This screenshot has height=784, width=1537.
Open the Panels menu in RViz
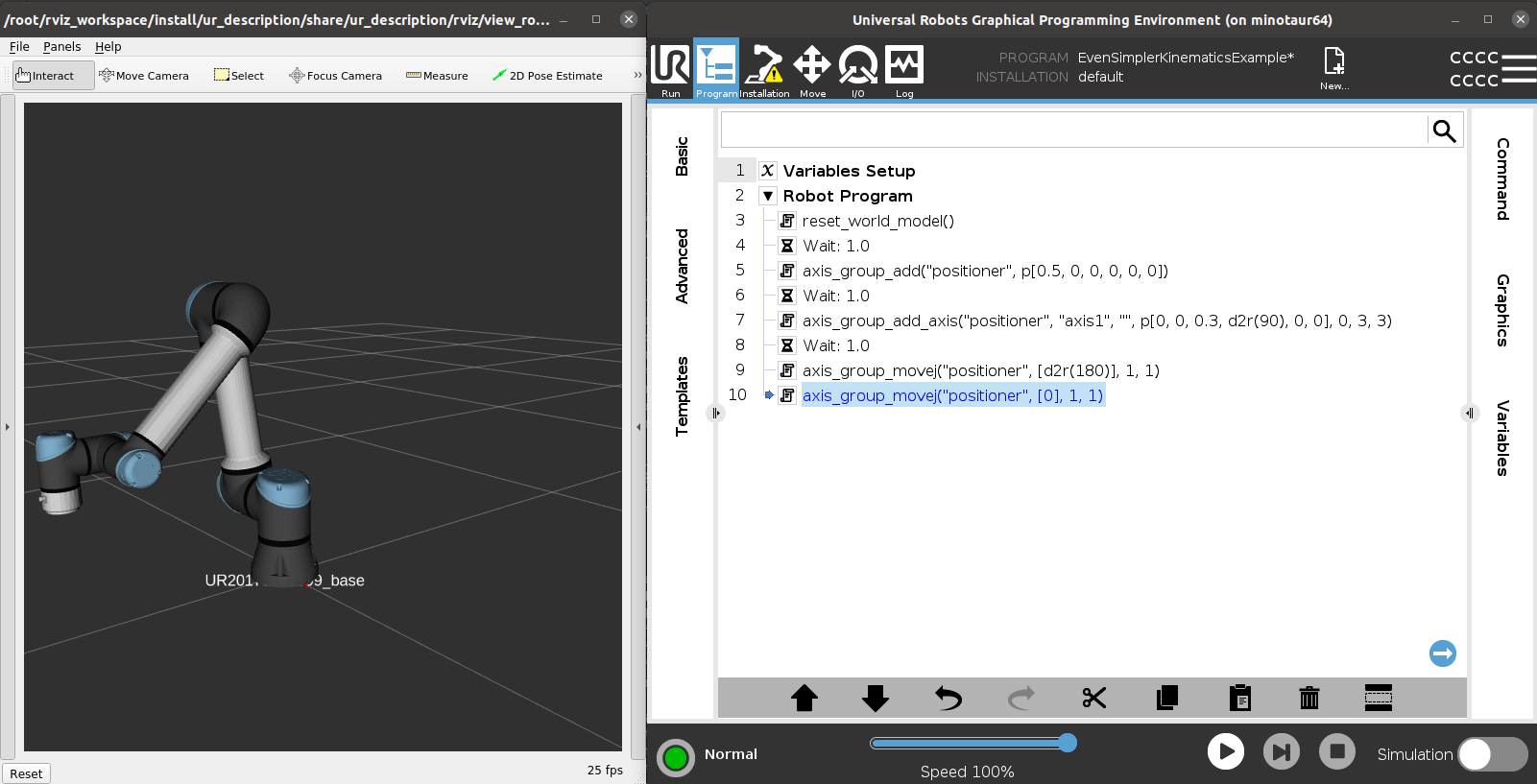pyautogui.click(x=61, y=46)
